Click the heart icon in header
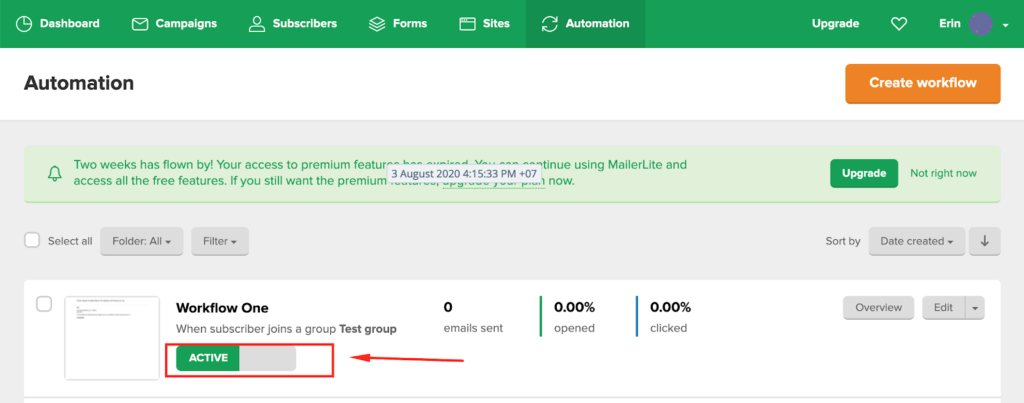The width and height of the screenshot is (1024, 403). tap(899, 24)
